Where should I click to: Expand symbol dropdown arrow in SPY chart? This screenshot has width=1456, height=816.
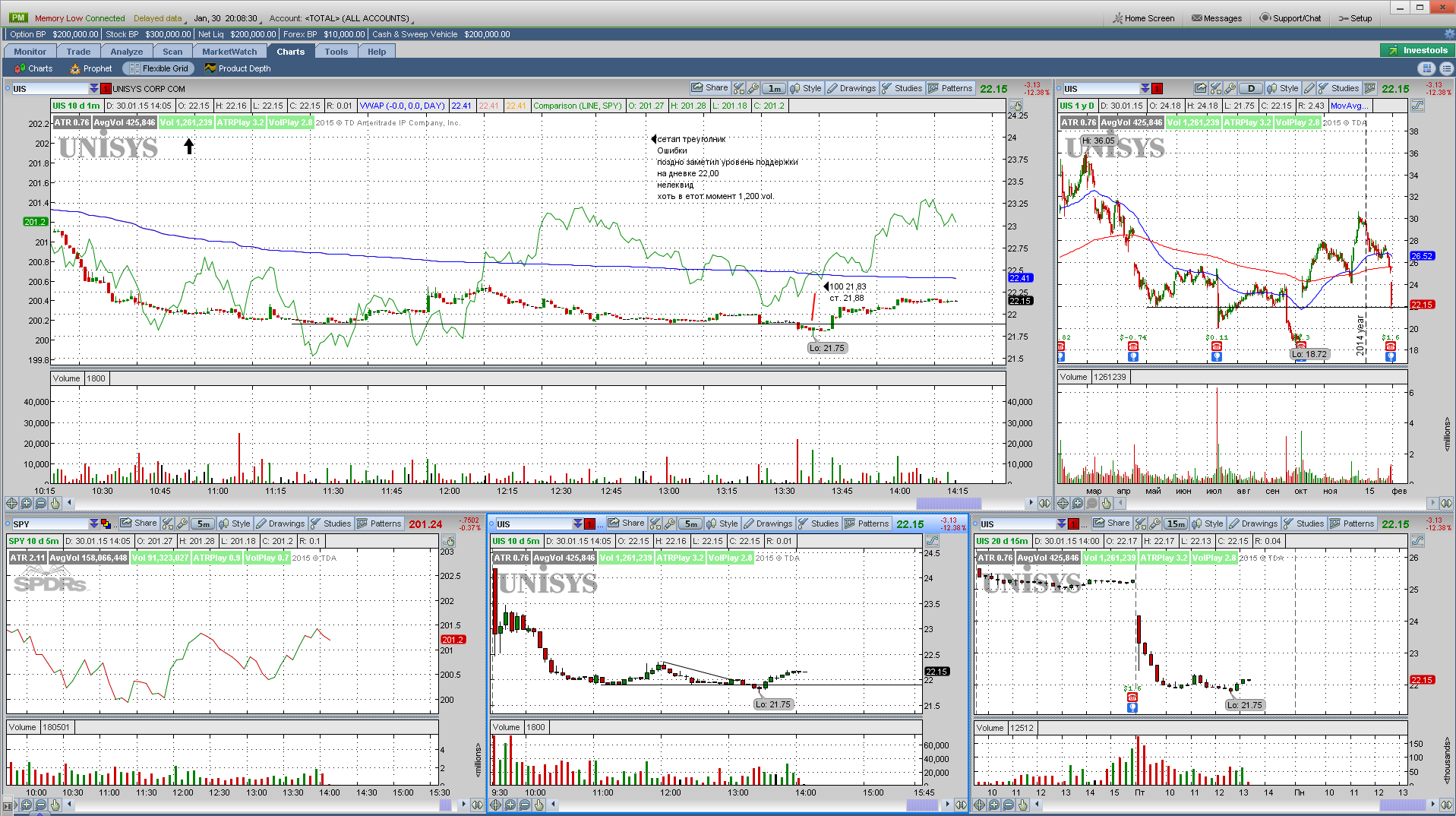click(x=94, y=524)
